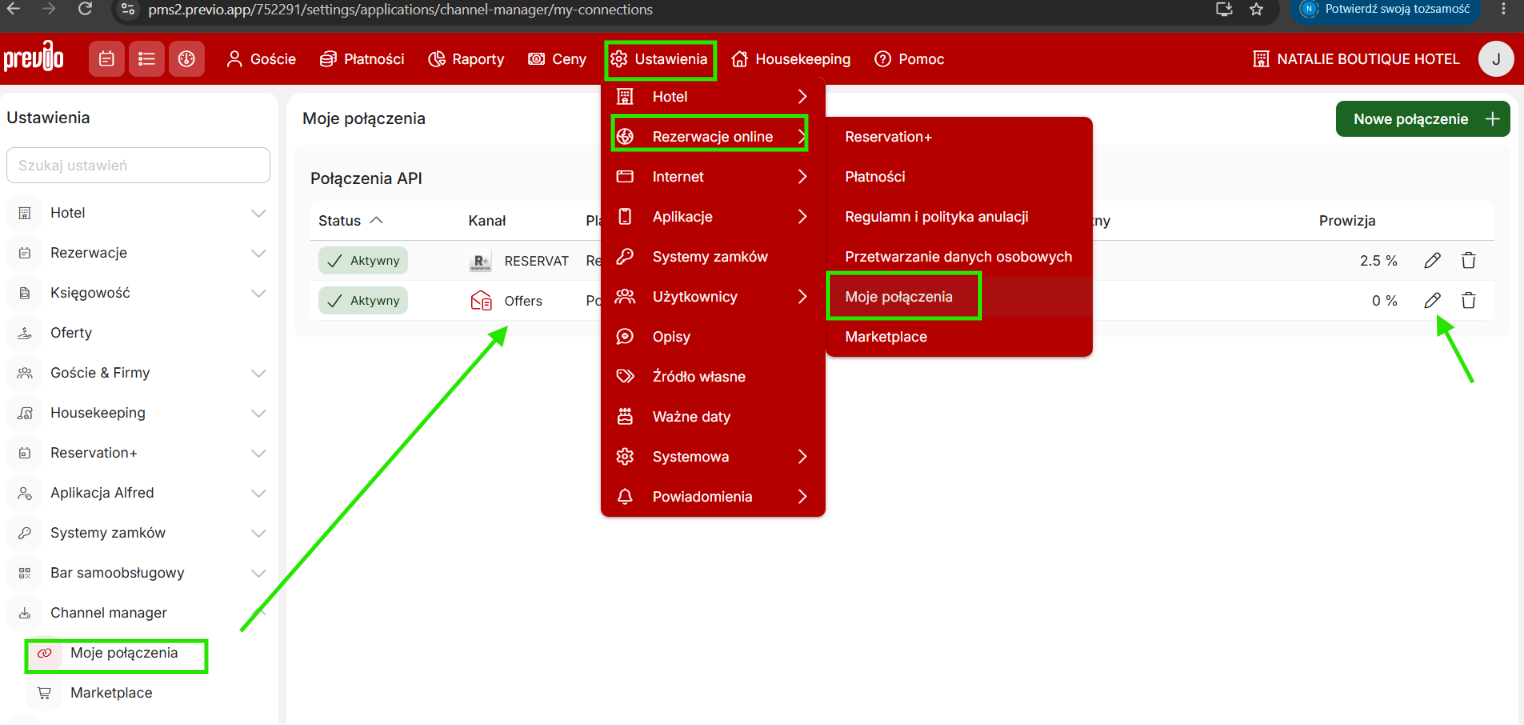Open the calendar view icon in top bar
The width and height of the screenshot is (1524, 725).
[107, 59]
